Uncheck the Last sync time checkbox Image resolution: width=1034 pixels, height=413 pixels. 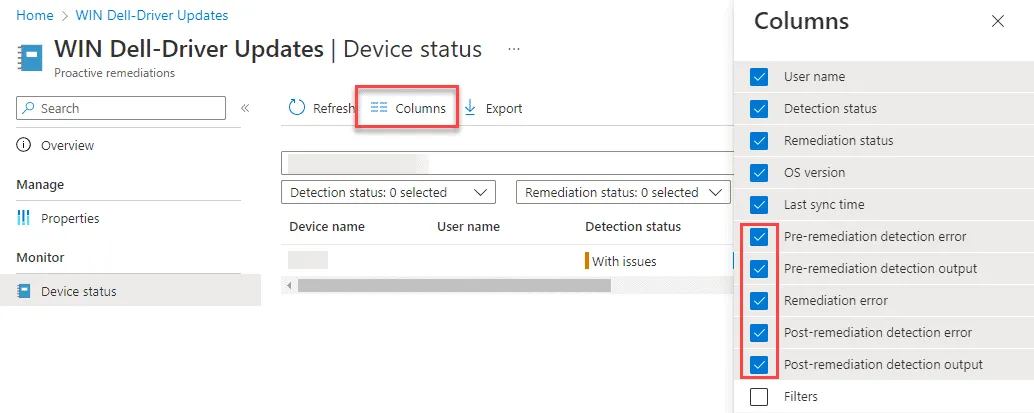(759, 205)
